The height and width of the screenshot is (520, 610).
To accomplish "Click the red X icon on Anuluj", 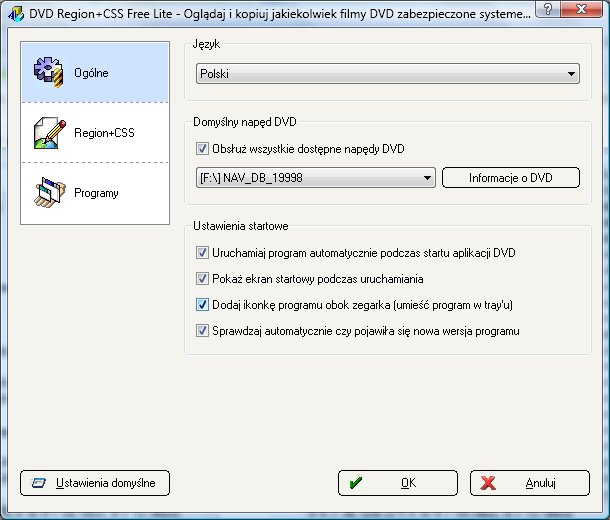I will (x=488, y=483).
